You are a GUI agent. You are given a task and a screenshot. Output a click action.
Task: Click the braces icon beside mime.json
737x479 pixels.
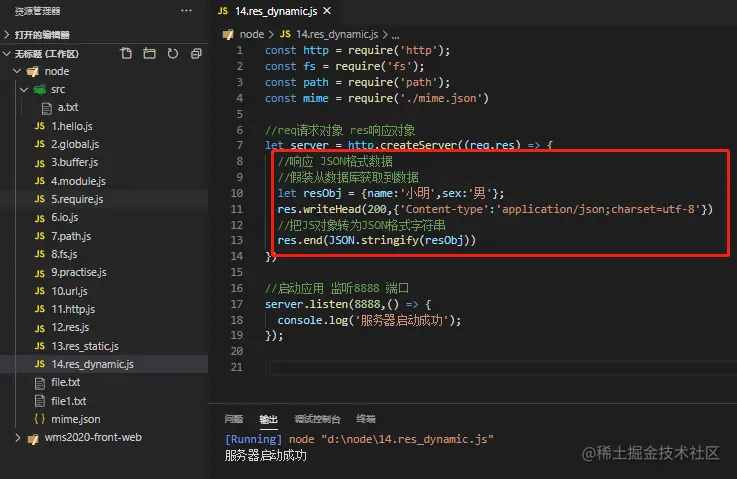click(40, 419)
